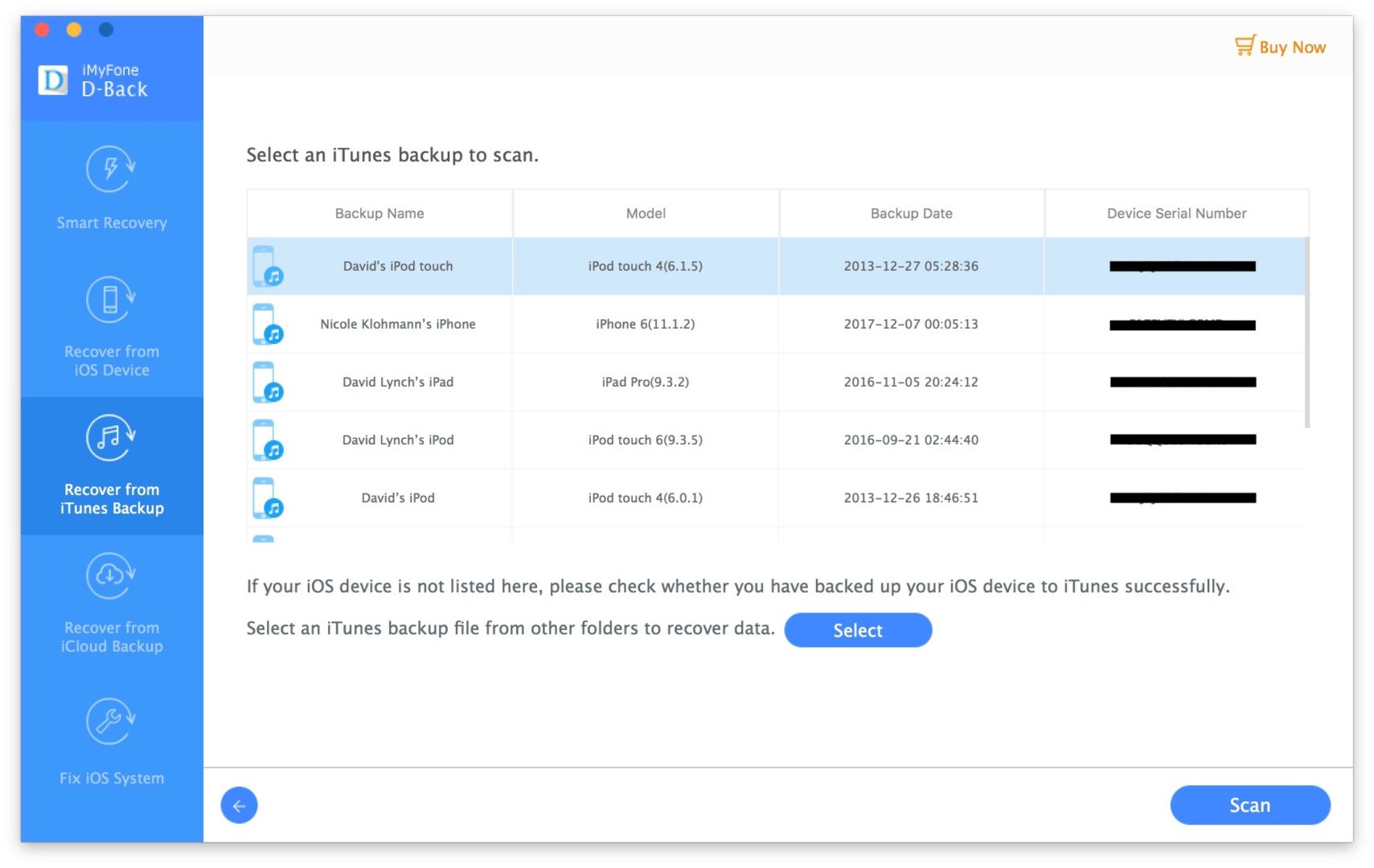Select David Lynch's iPad backup name
Image resolution: width=1374 pixels, height=868 pixels.
click(398, 382)
